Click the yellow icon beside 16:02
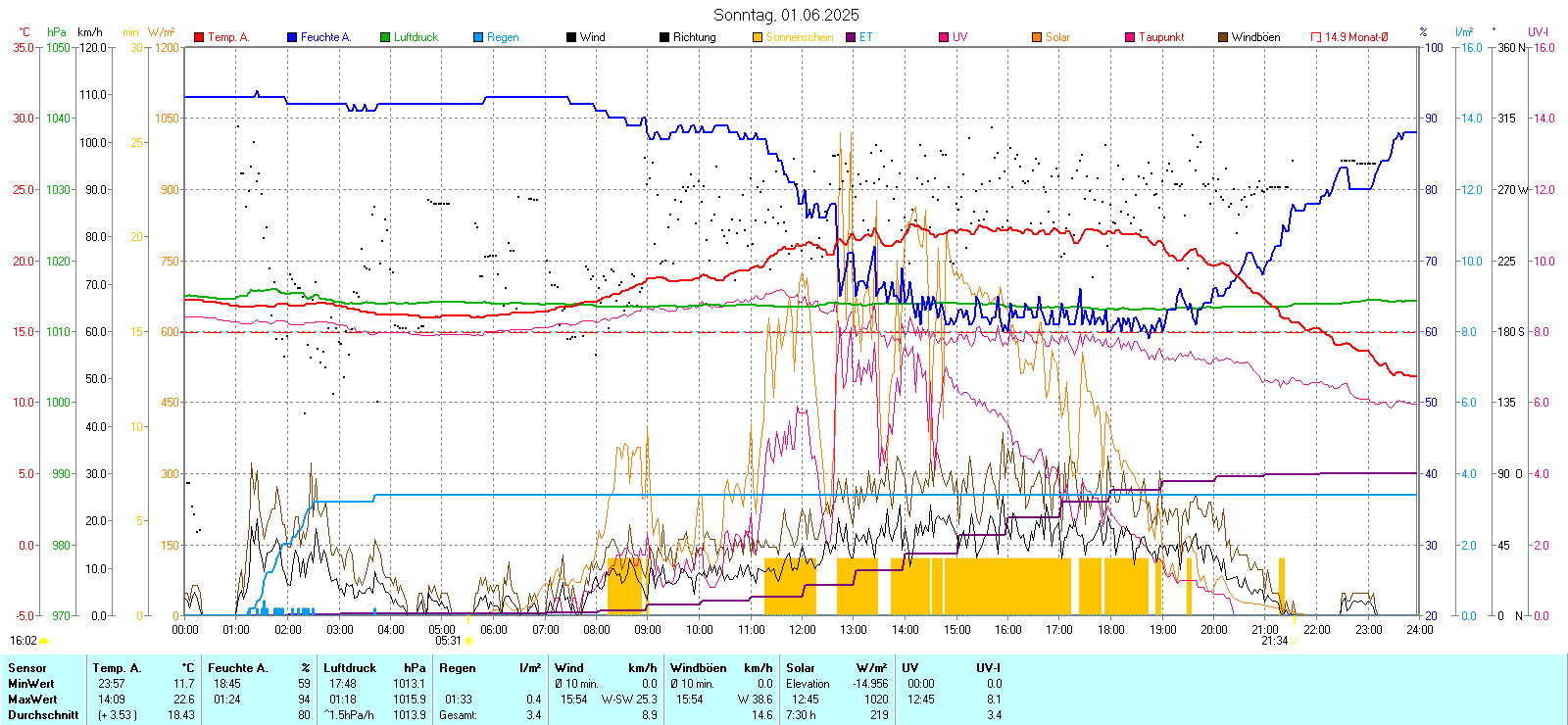The image size is (1568, 725). point(43,641)
